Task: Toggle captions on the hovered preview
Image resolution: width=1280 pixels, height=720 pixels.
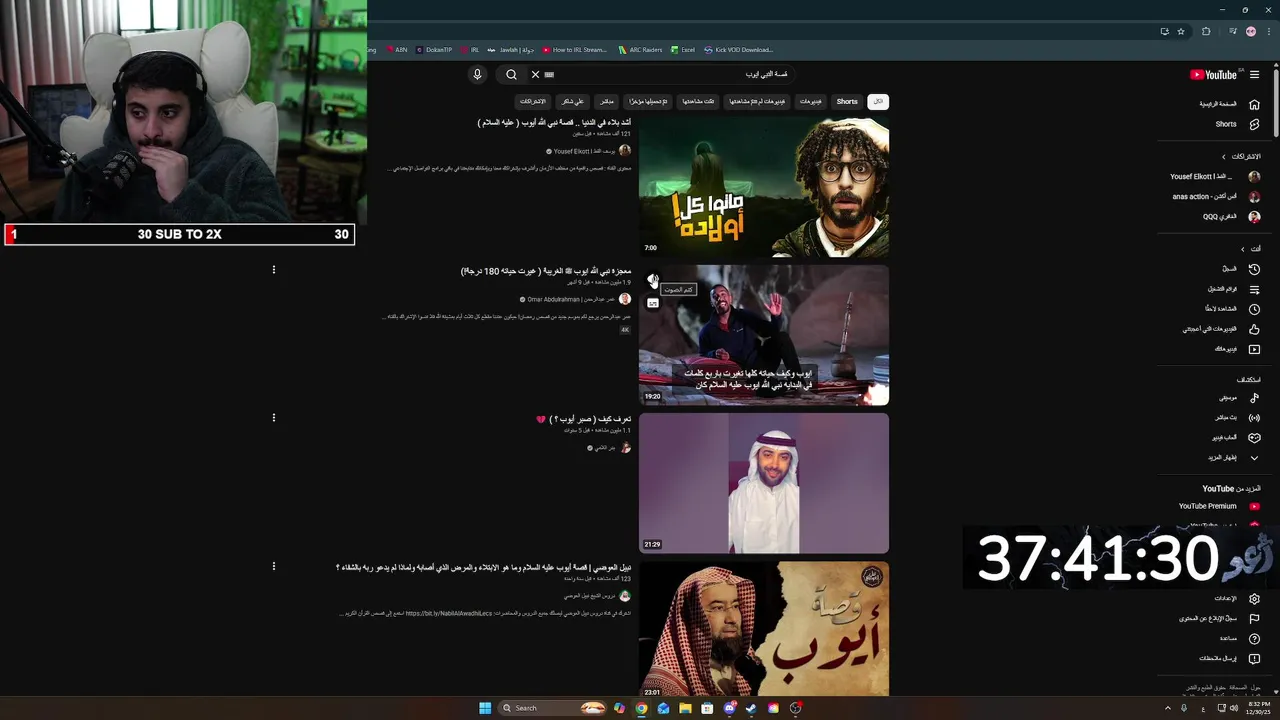Action: 653,303
